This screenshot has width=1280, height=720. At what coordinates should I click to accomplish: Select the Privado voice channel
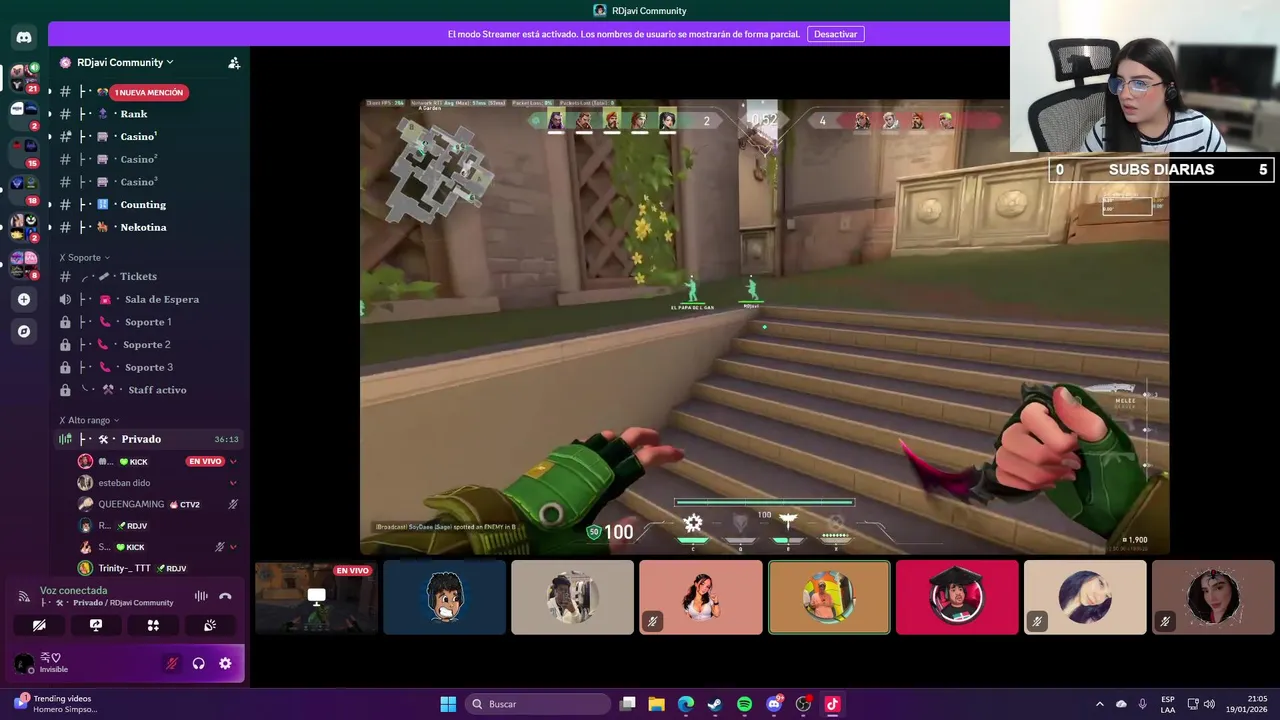click(x=148, y=439)
